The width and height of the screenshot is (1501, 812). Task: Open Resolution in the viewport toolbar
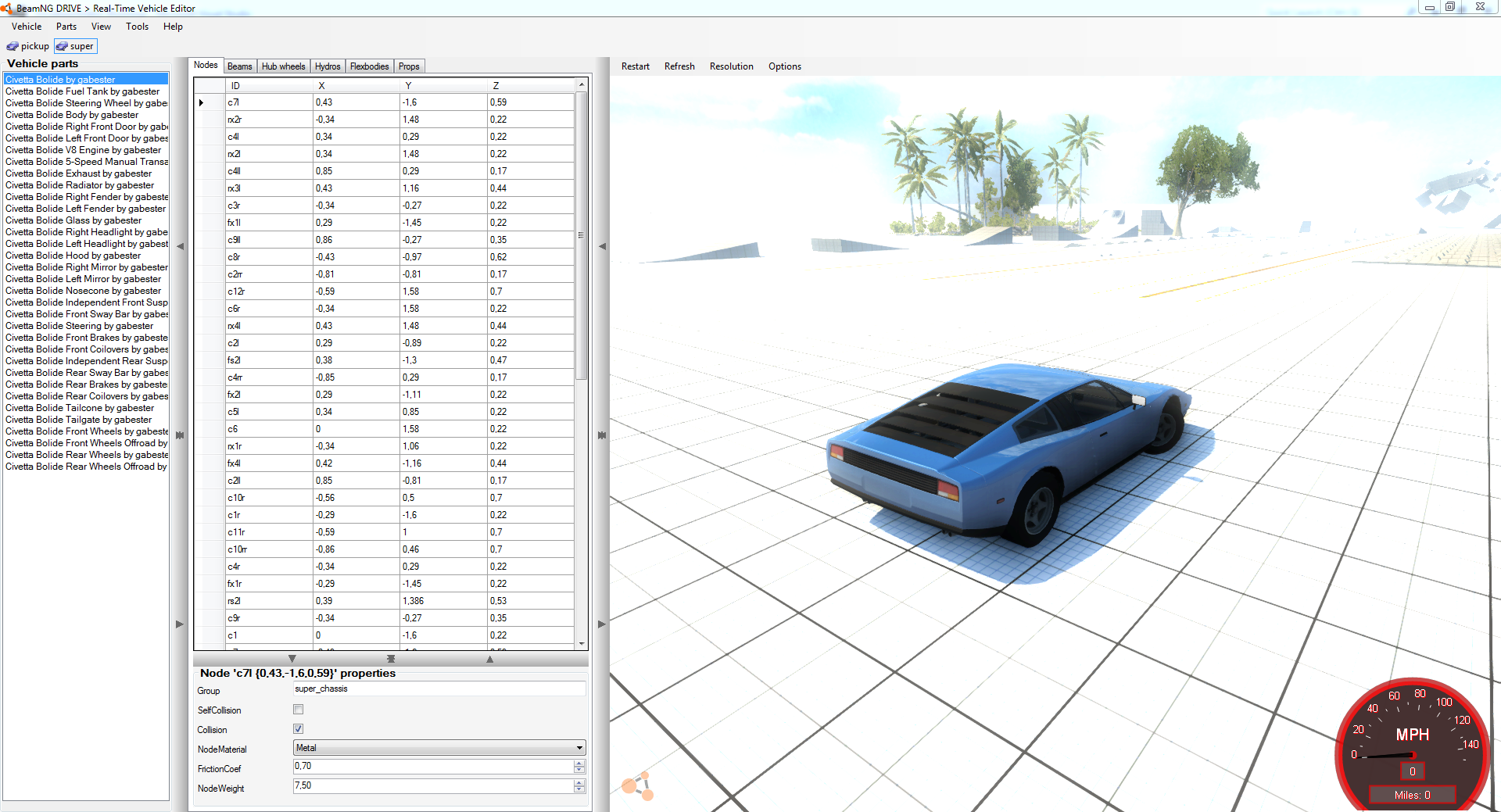click(x=732, y=66)
